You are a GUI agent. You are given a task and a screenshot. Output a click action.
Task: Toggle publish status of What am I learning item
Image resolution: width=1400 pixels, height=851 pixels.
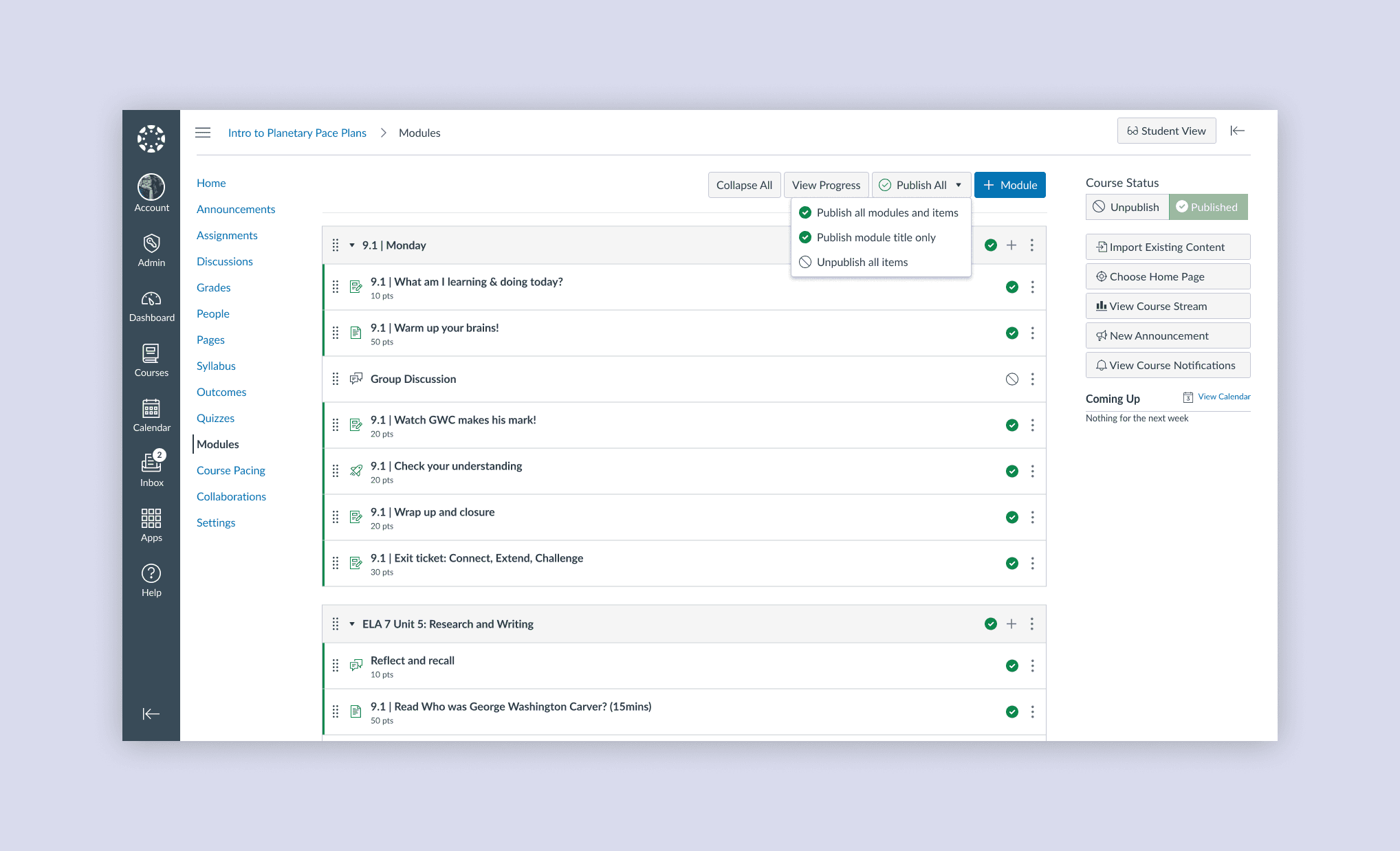click(1012, 287)
